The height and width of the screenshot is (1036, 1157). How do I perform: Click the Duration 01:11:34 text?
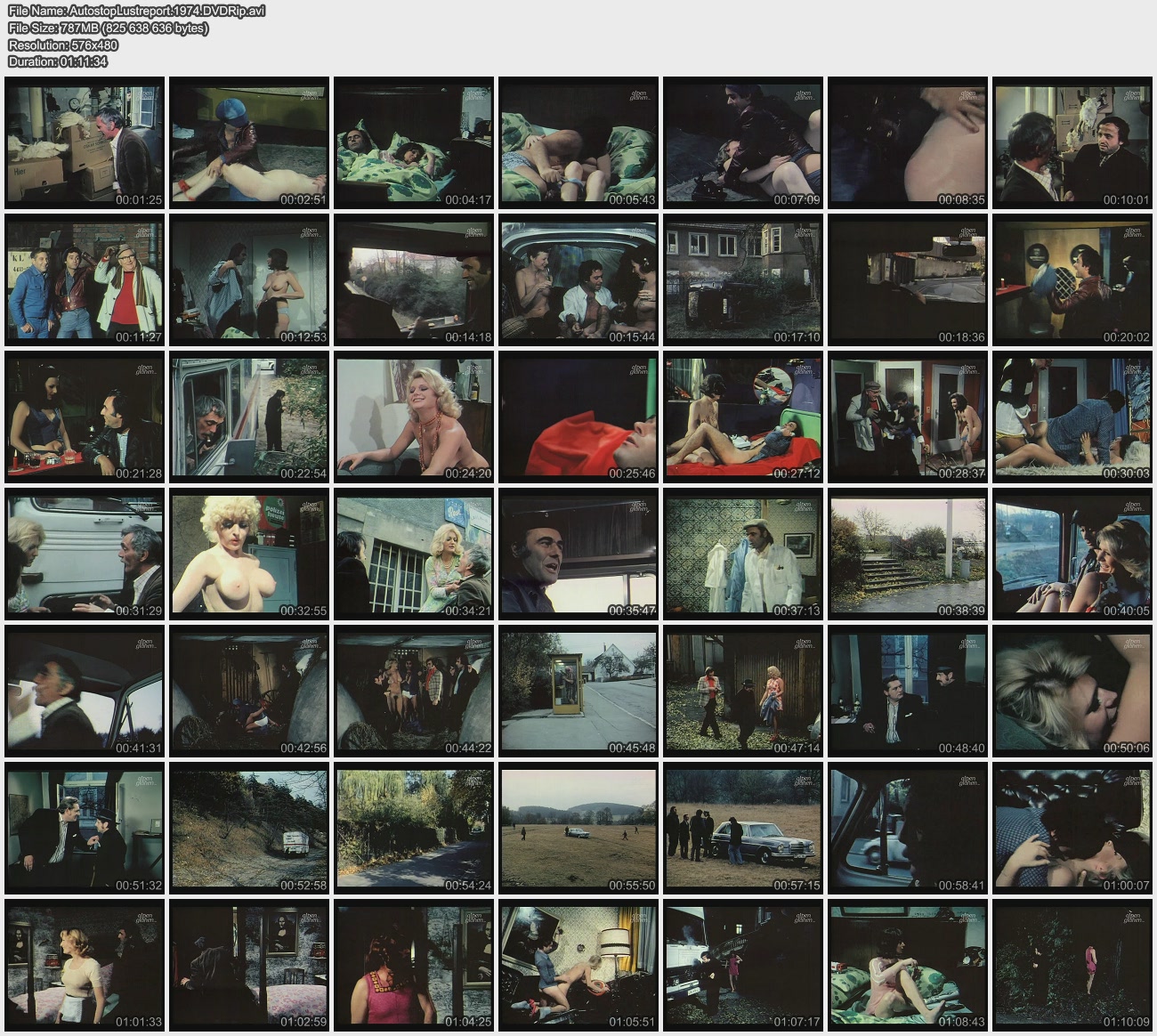[x=58, y=61]
